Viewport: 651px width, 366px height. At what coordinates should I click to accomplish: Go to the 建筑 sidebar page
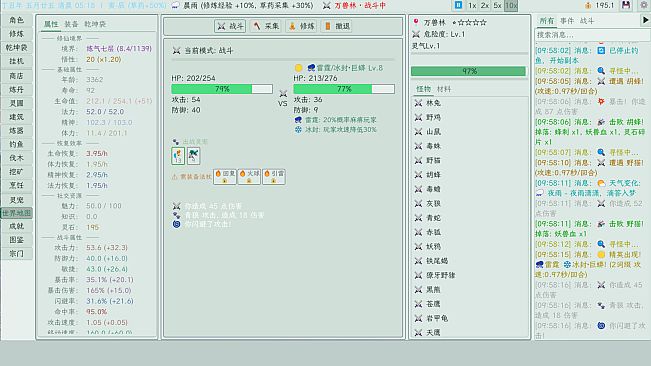click(x=17, y=117)
